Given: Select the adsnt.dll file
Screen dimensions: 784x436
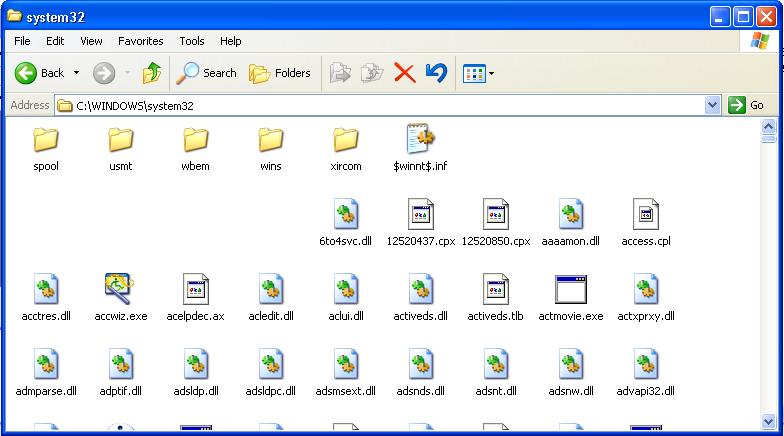Looking at the screenshot, I should click(496, 373).
